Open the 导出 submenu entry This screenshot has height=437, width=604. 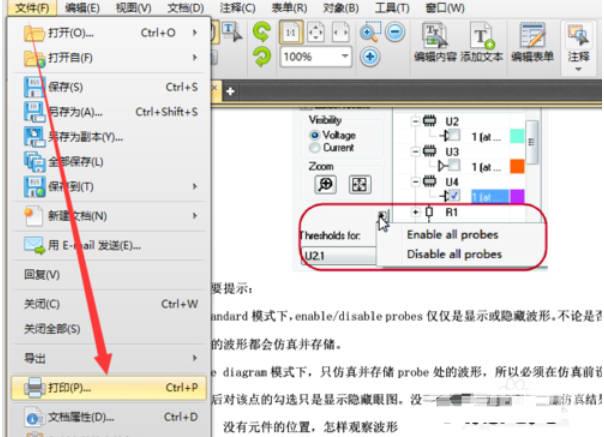click(x=110, y=358)
